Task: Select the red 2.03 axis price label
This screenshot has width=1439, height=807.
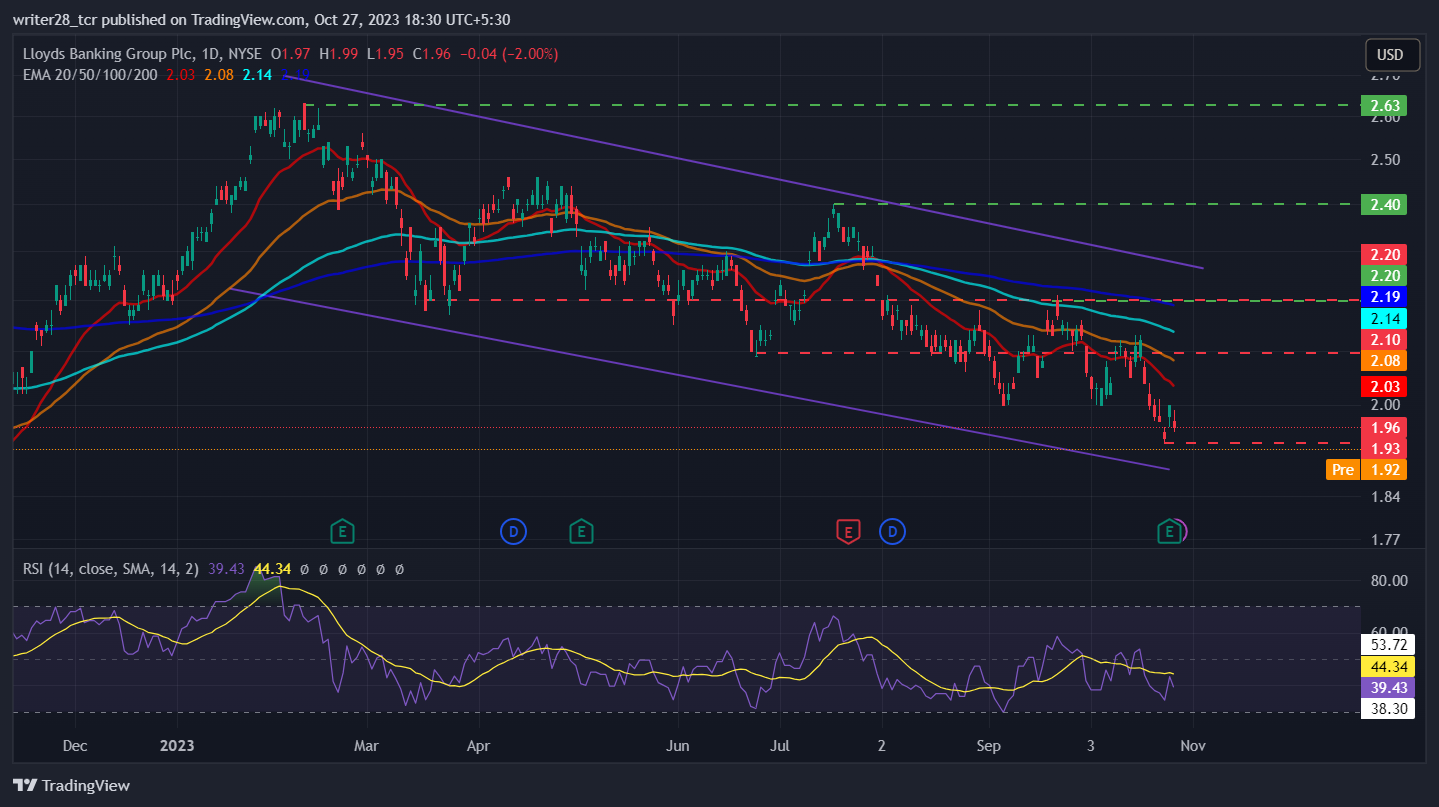Action: click(1384, 386)
